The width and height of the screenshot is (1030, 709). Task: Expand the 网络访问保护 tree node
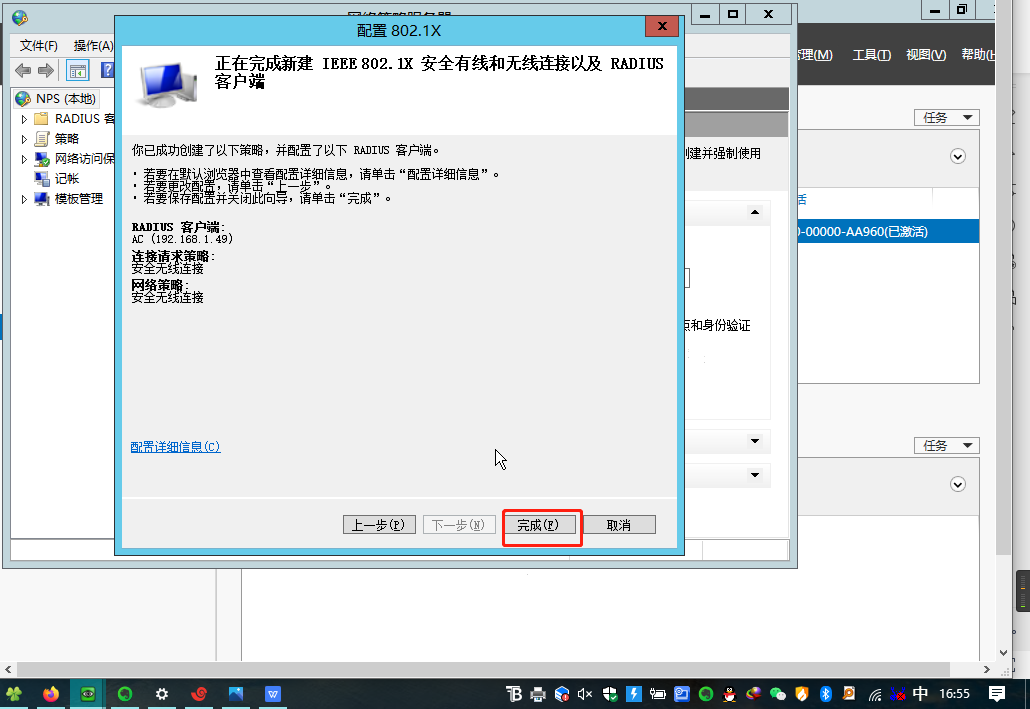pyautogui.click(x=24, y=159)
